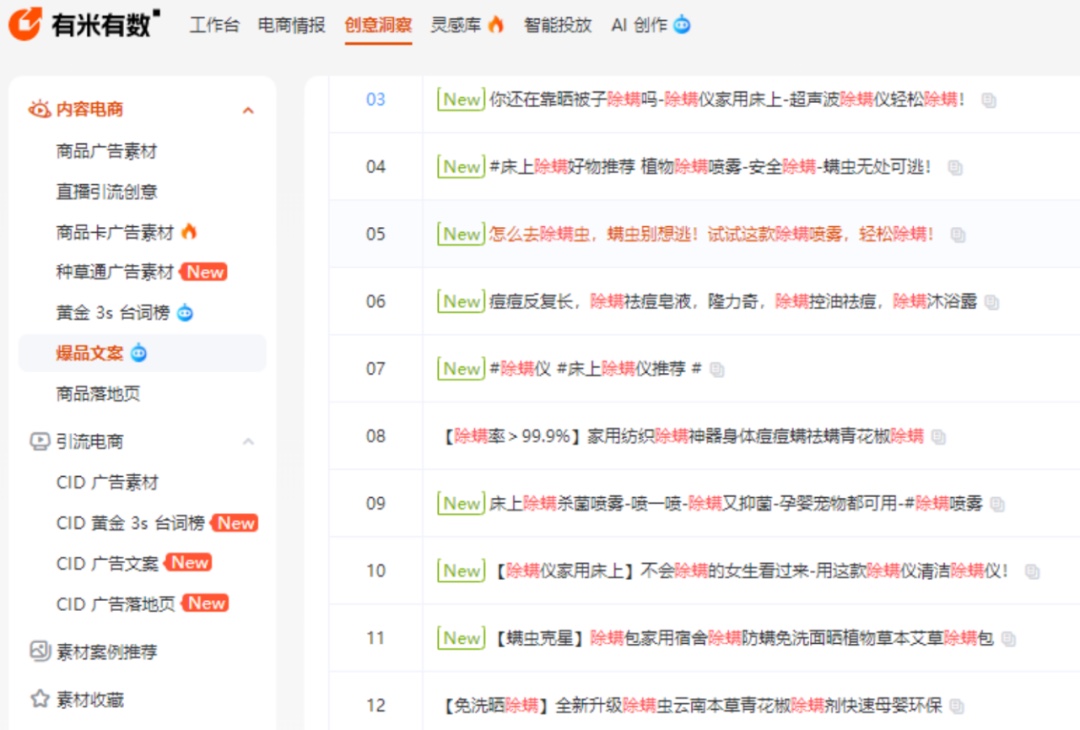Open copy titled 【除螨率＞99.9%】
This screenshot has height=730, width=1080.
point(682,436)
